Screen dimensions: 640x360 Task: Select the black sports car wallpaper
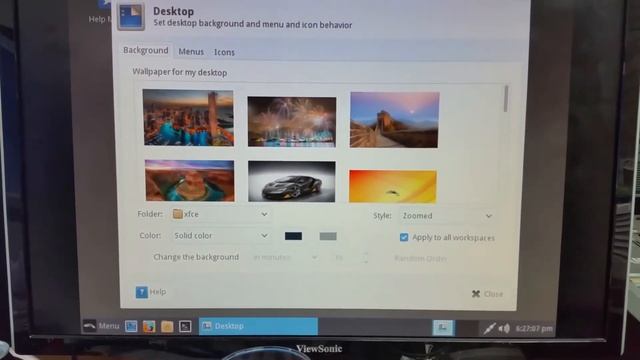[x=292, y=182]
